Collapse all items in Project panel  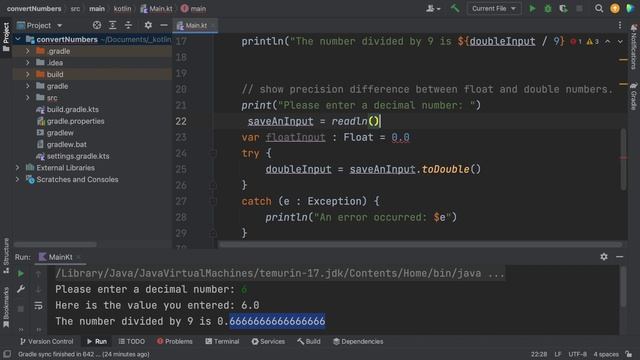click(128, 25)
